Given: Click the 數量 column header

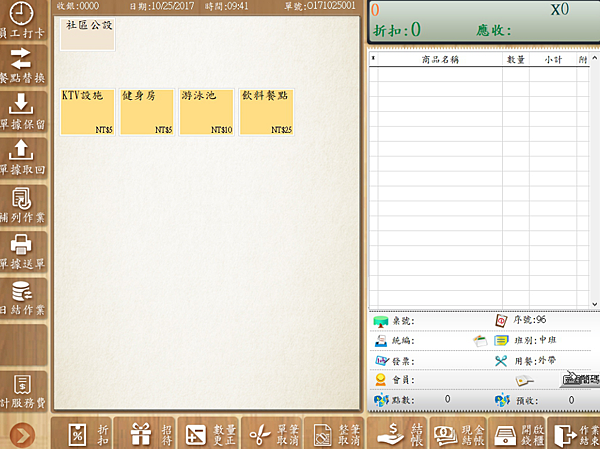Looking at the screenshot, I should point(516,60).
